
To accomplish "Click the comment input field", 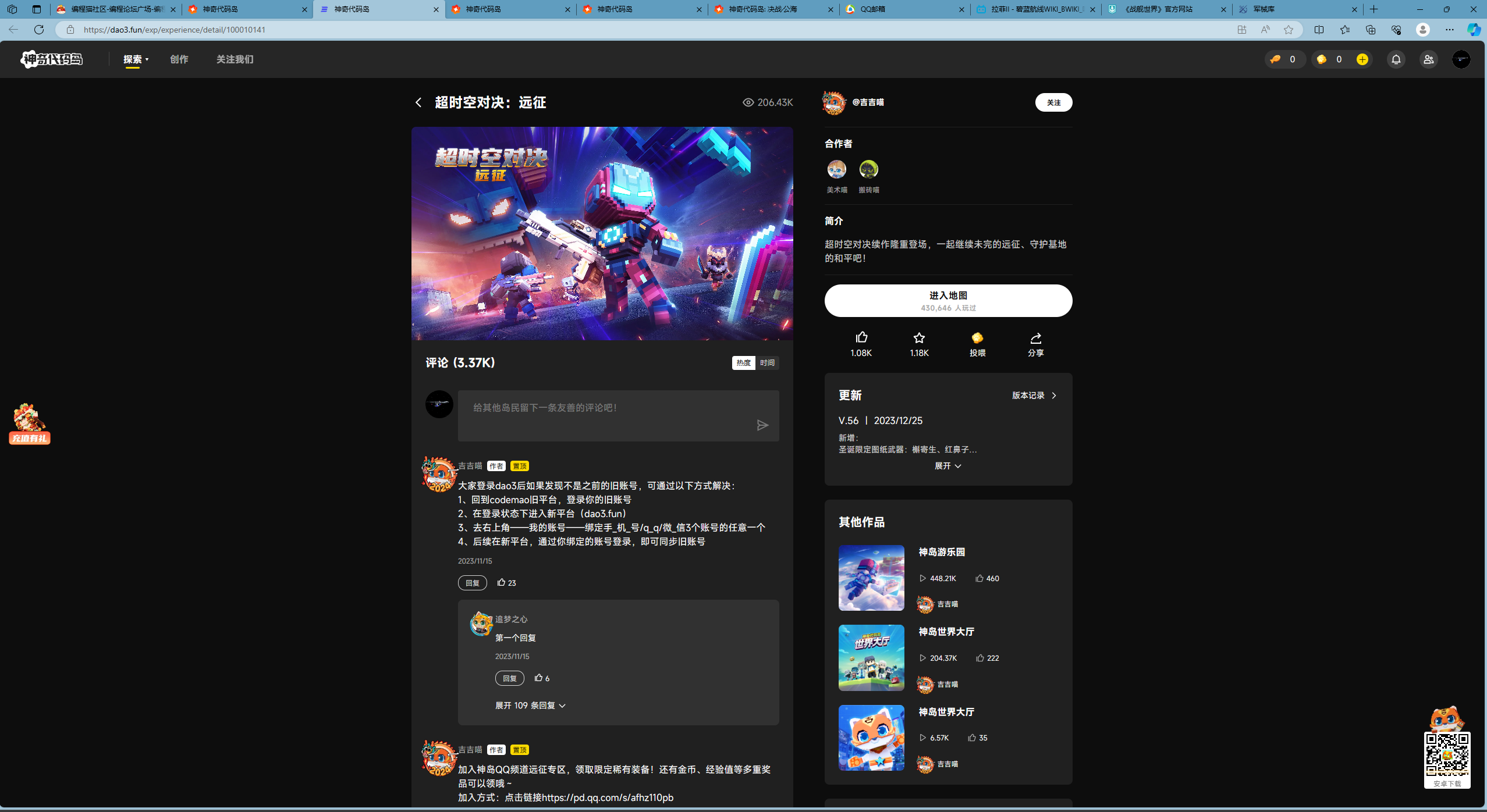I will [x=618, y=416].
